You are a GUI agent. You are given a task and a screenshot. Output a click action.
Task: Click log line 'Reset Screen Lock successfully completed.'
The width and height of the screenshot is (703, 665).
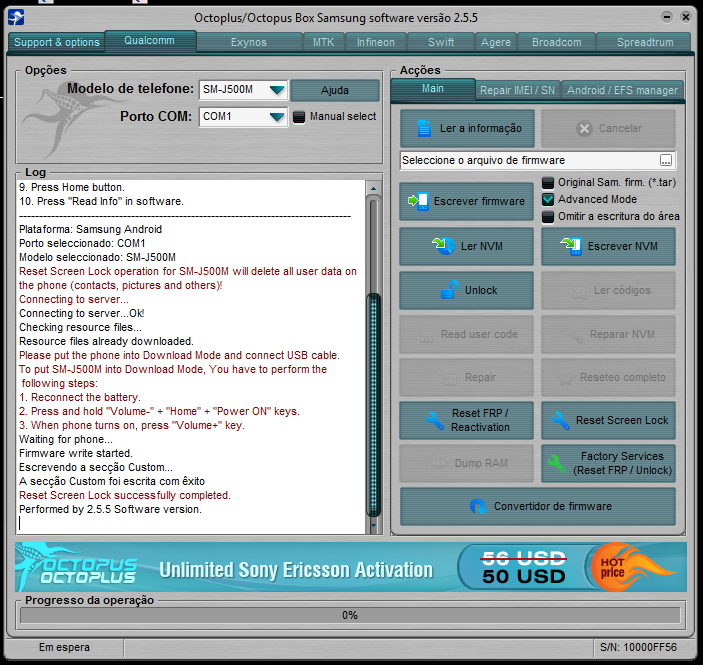pos(125,495)
